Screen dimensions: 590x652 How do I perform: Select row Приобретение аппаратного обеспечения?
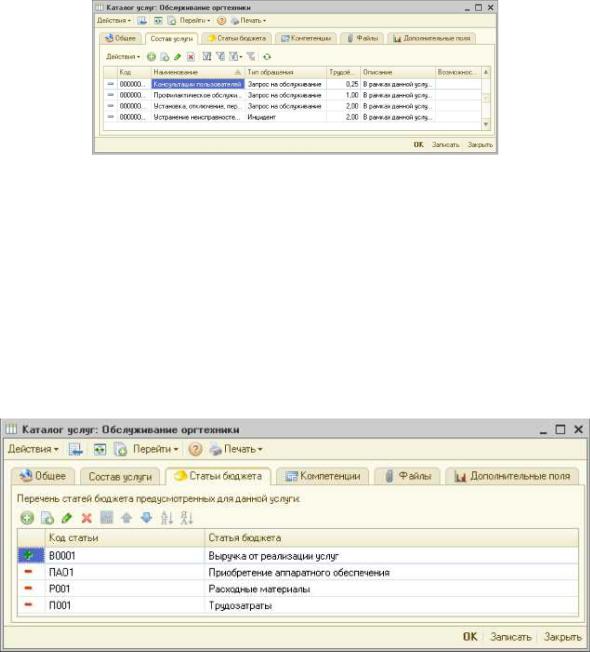point(298,573)
